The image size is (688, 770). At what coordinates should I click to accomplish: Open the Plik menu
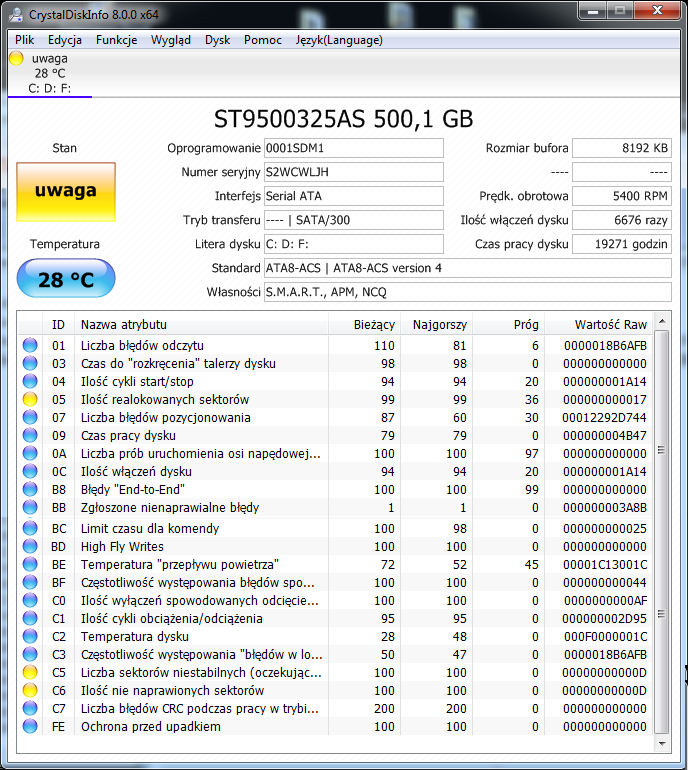(25, 40)
